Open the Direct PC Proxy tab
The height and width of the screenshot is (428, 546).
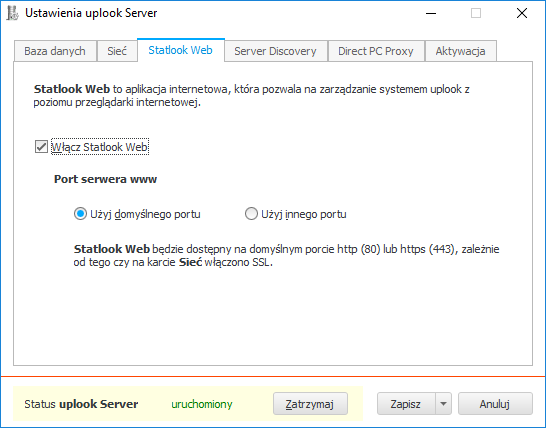376,51
